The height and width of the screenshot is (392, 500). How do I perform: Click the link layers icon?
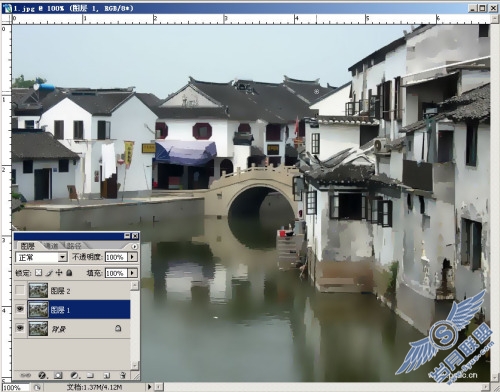pos(26,375)
